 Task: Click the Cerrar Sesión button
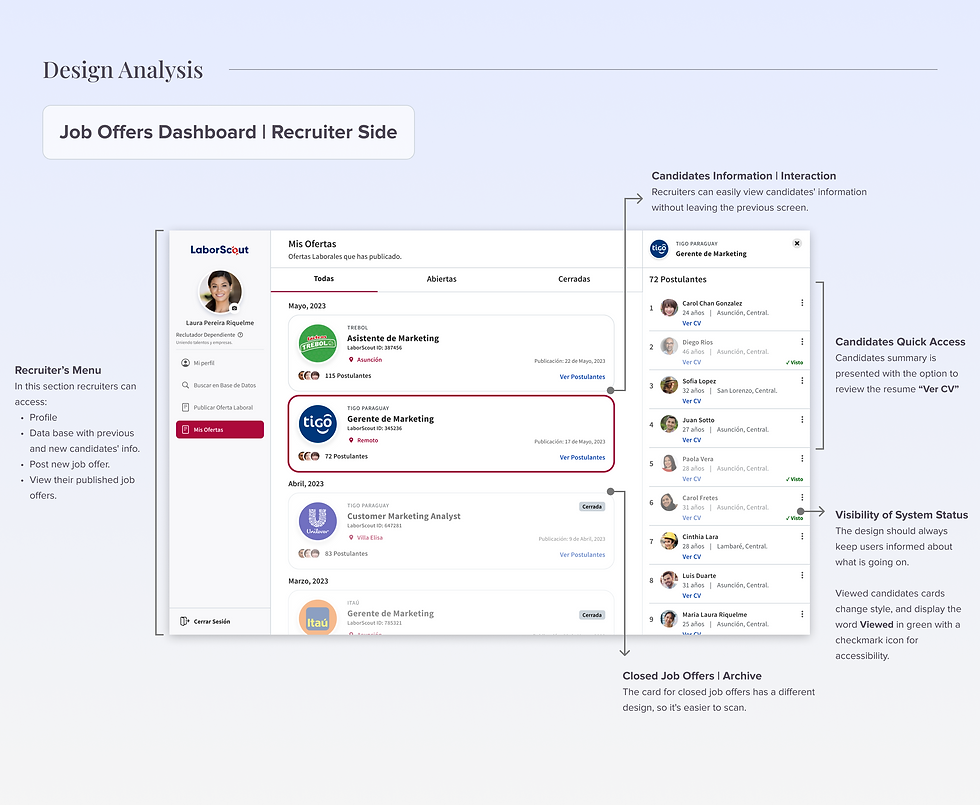(x=210, y=622)
